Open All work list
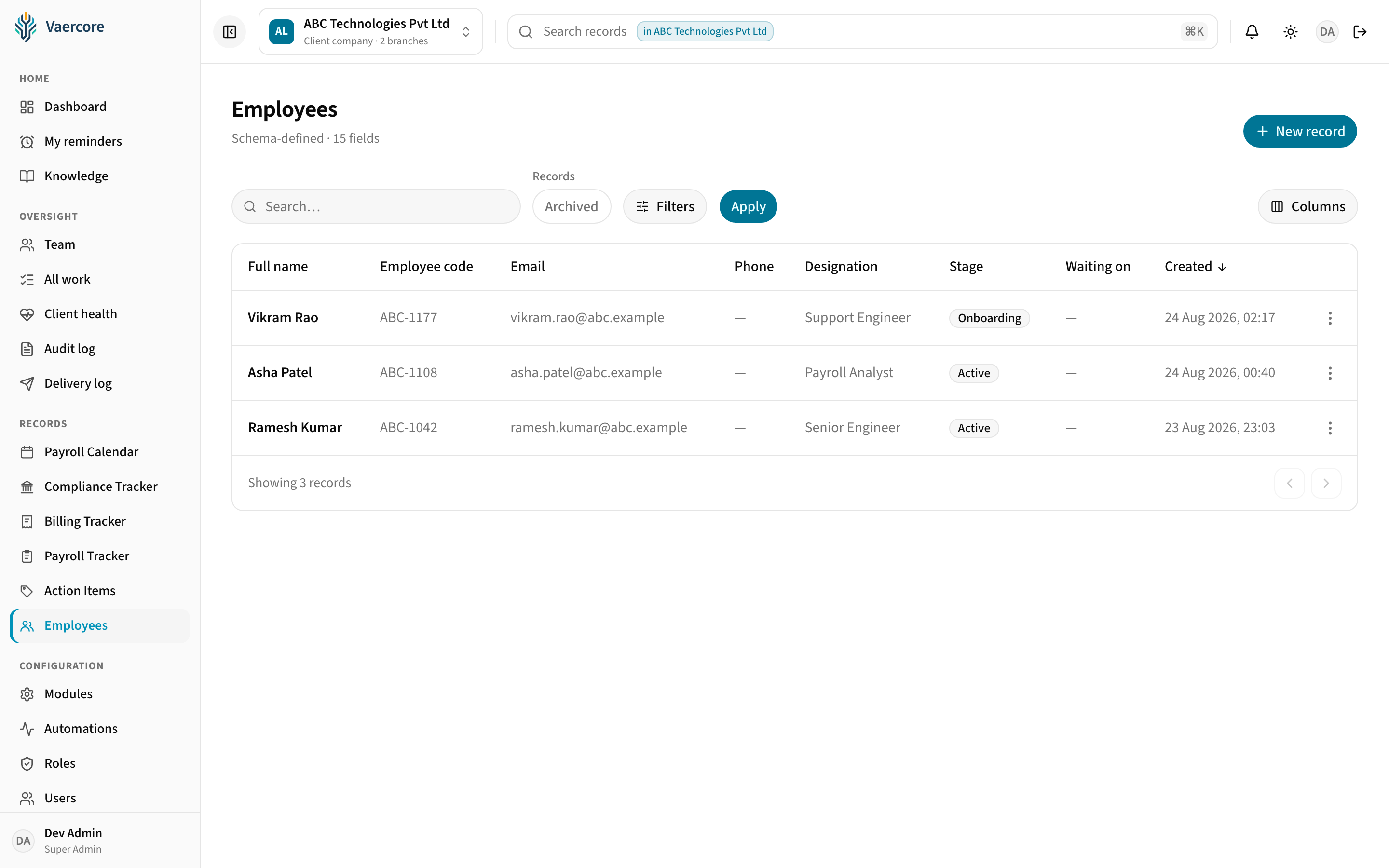This screenshot has width=1389, height=868. click(100, 279)
